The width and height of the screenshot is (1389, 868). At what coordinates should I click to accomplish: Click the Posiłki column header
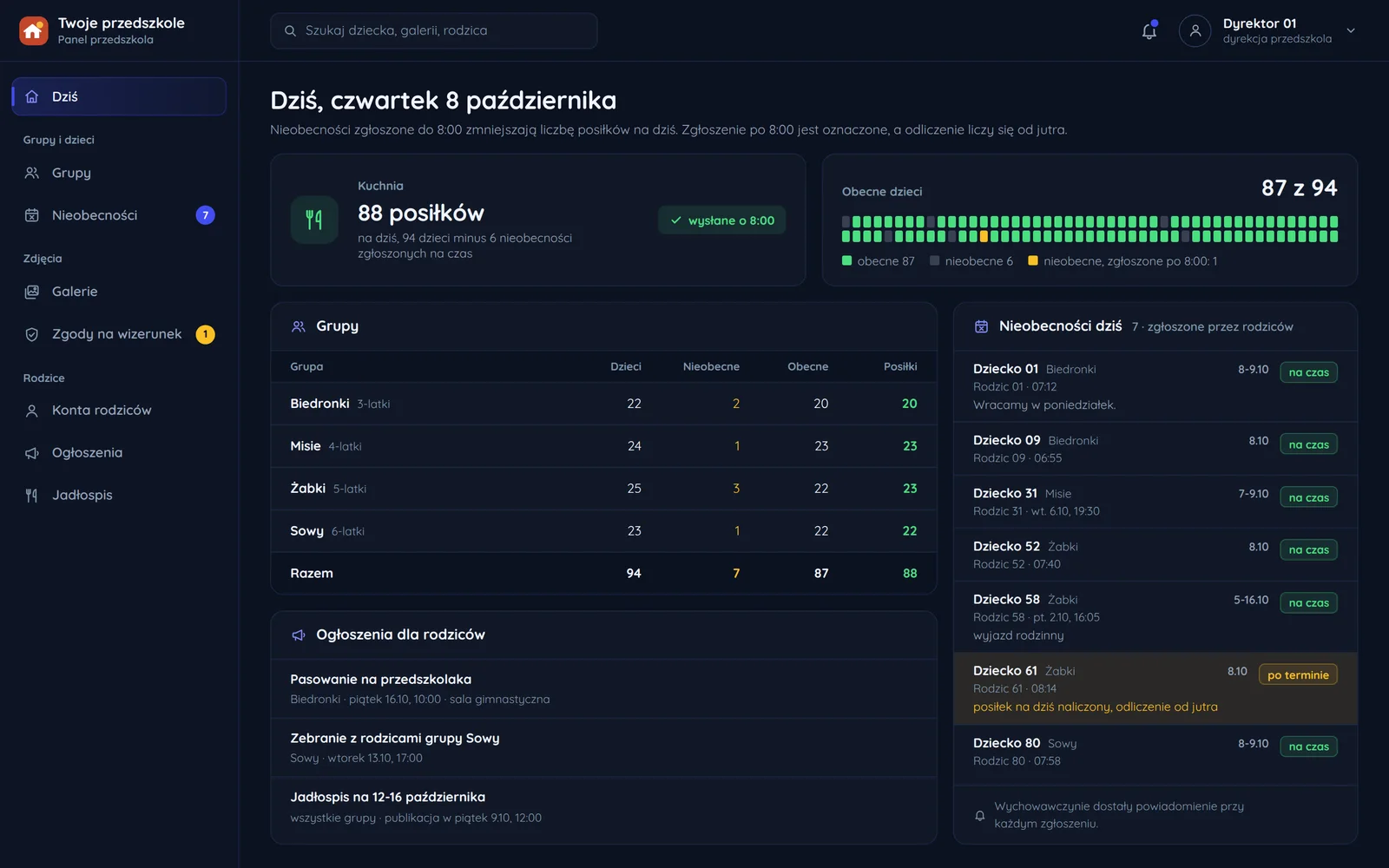pos(900,366)
